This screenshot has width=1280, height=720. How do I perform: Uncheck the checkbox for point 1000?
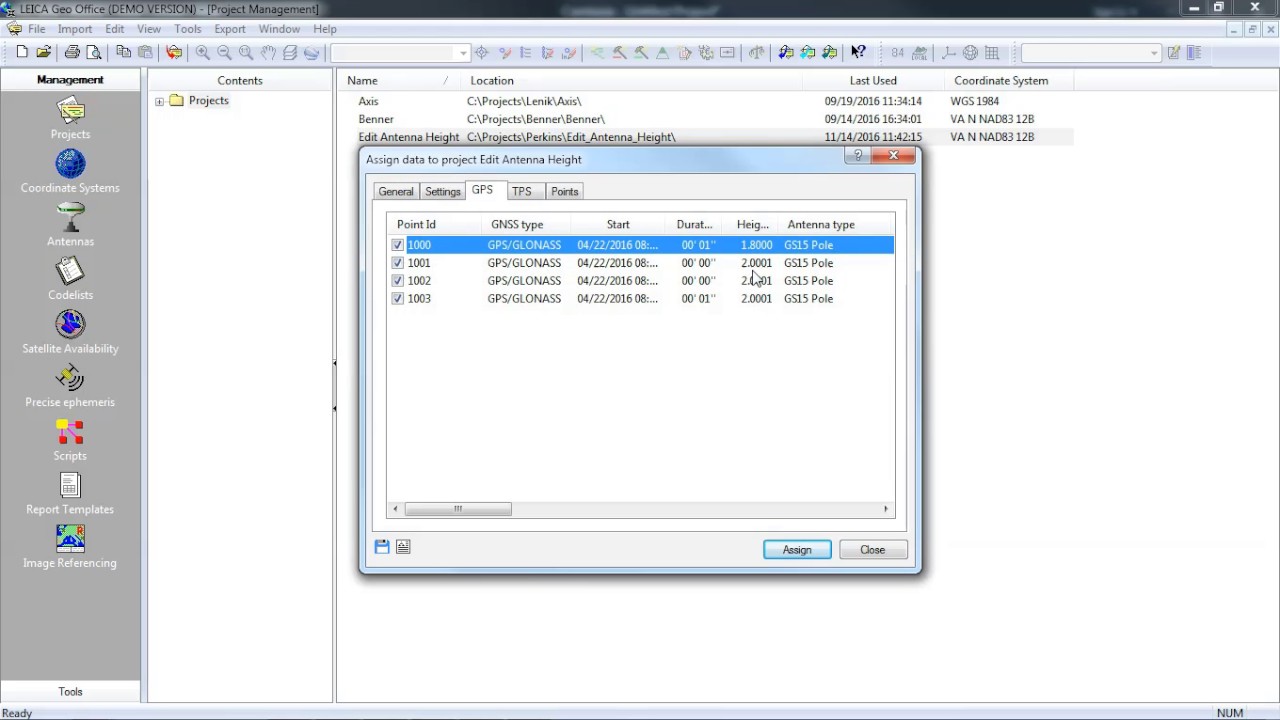[x=398, y=245]
